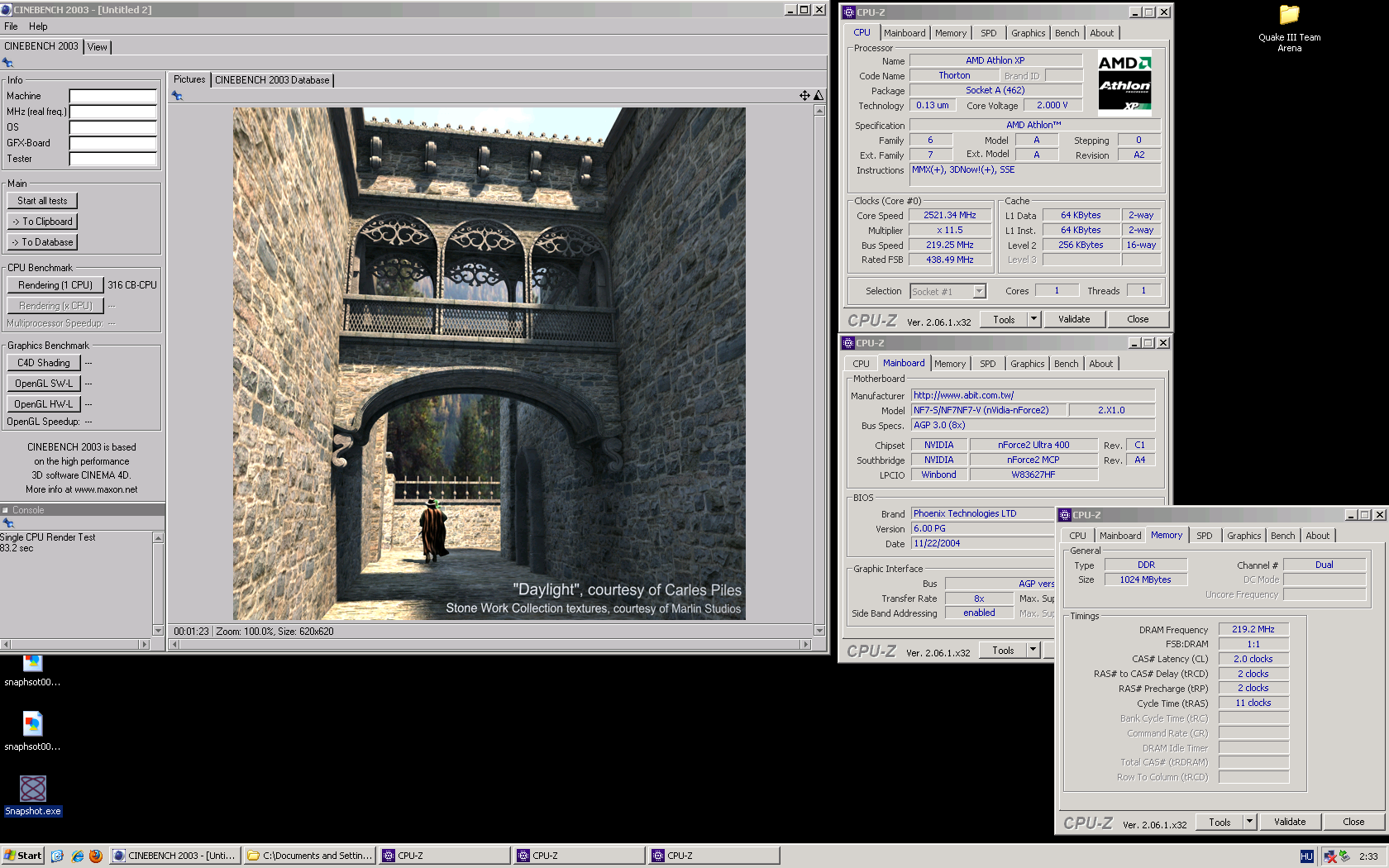1389x868 pixels.
Task: Click the CINEBENCH window title icon
Action: tap(7, 10)
